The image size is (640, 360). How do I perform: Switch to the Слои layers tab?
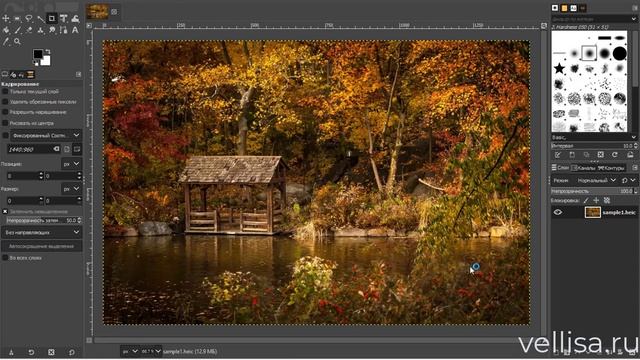[x=560, y=168]
